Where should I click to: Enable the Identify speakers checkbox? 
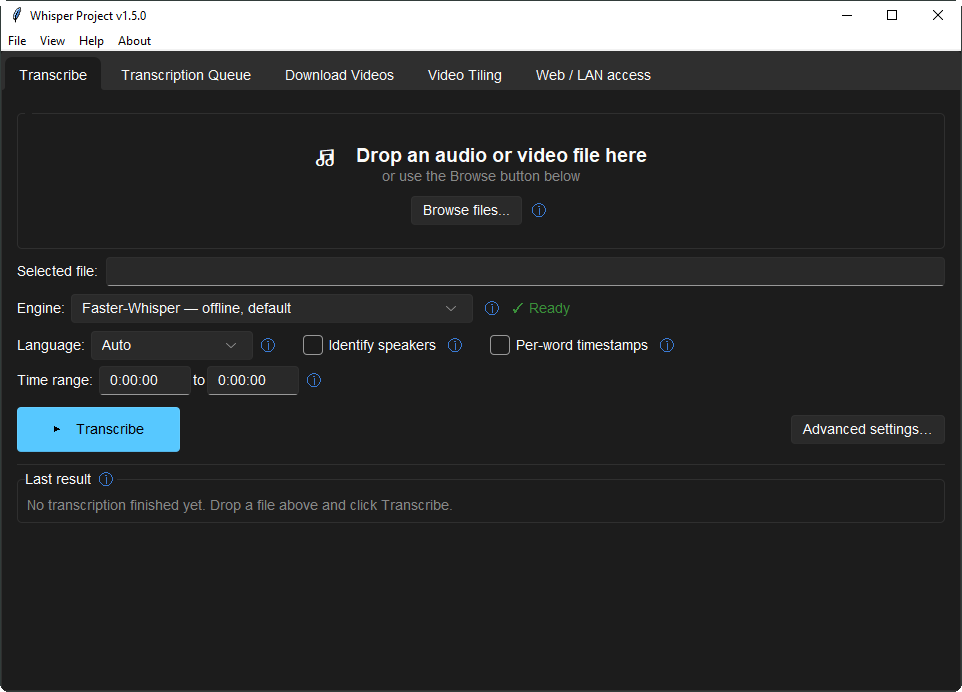pyautogui.click(x=313, y=345)
